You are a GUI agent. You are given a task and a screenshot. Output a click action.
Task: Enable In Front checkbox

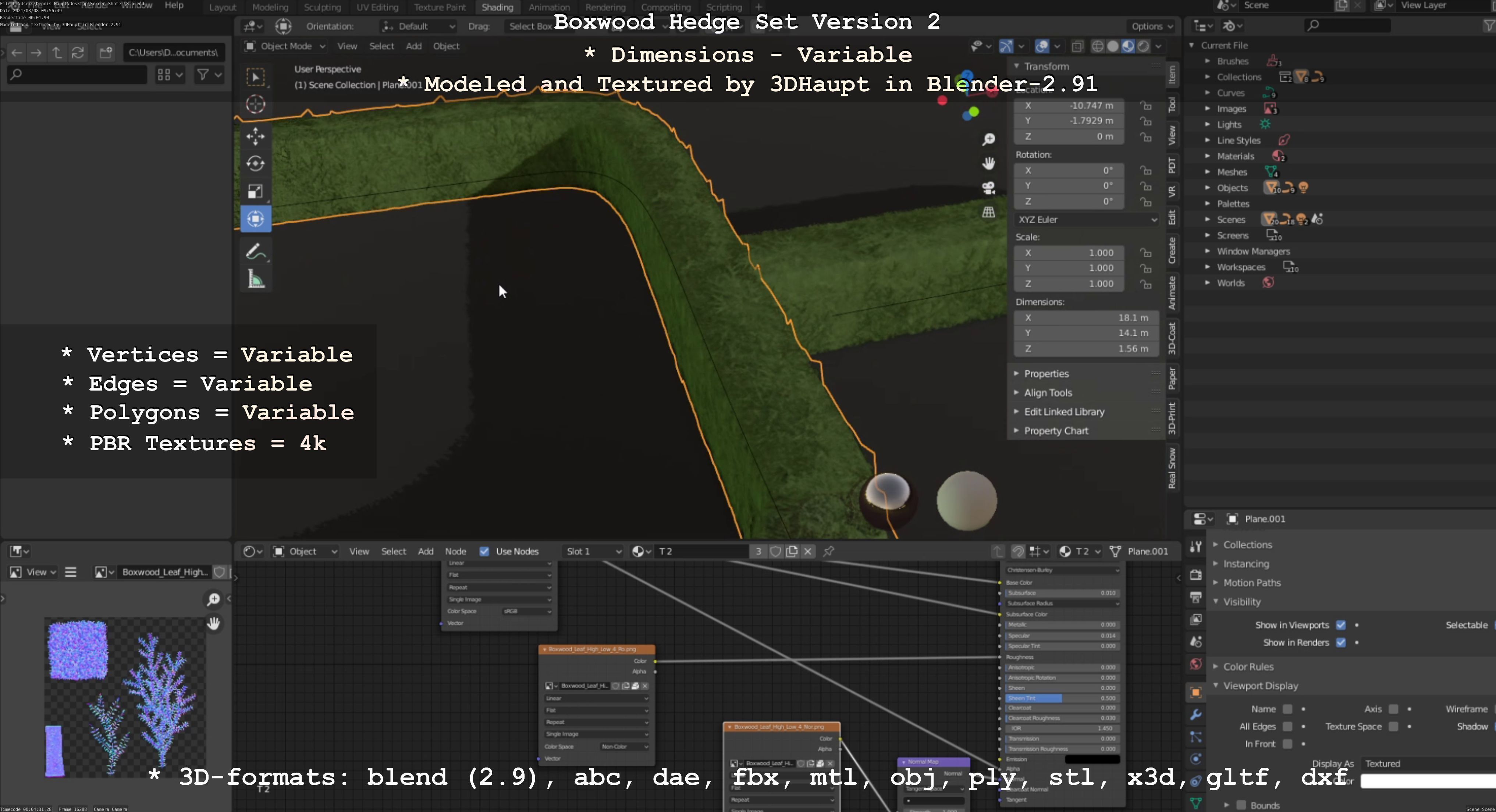click(1287, 744)
